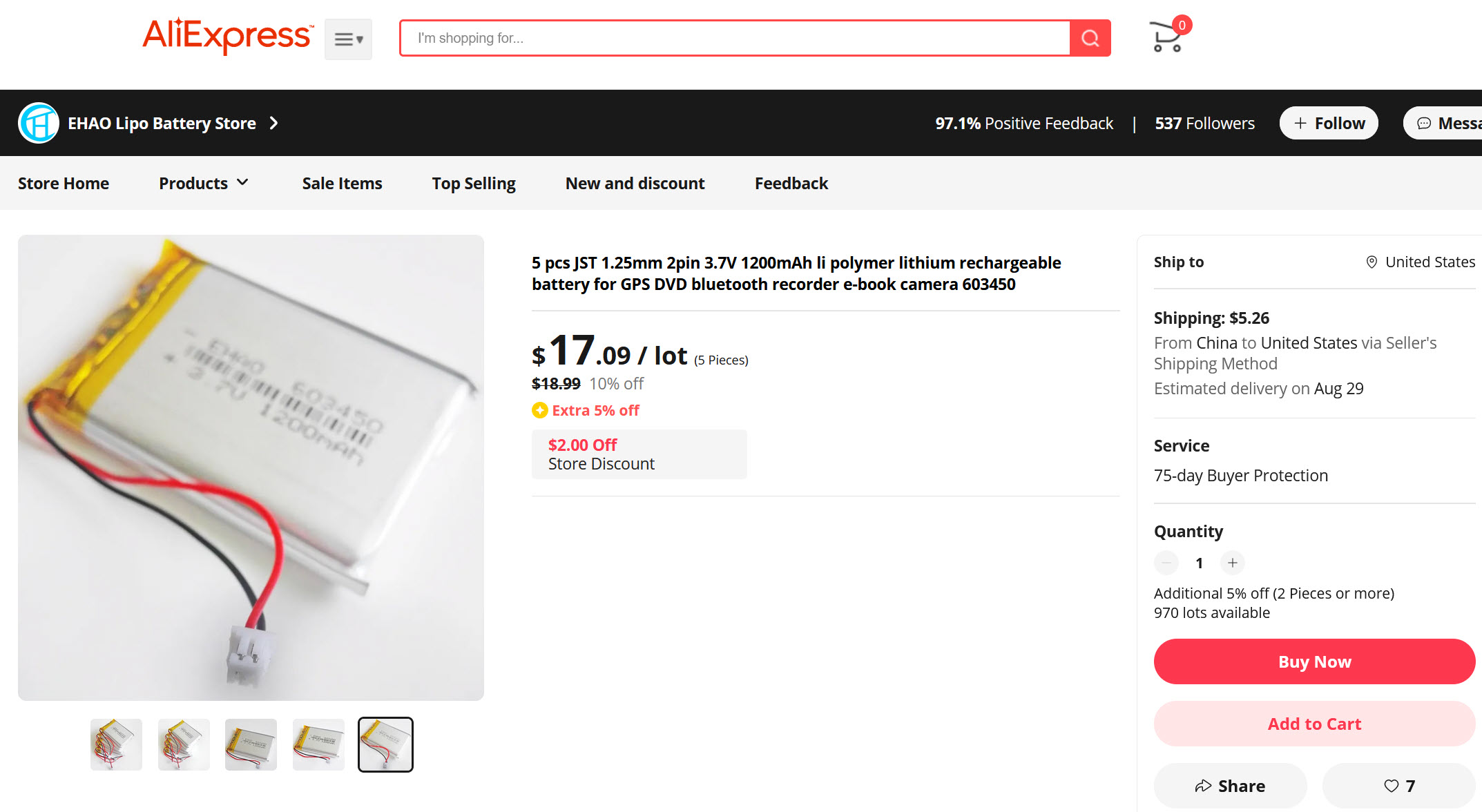Open the Sale Items tab
This screenshot has height=812, width=1482.
[342, 183]
